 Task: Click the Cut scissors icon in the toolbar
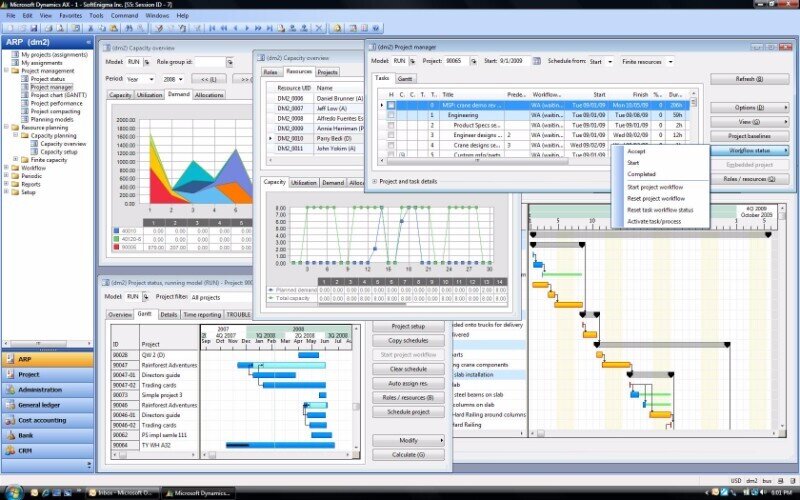pos(91,28)
